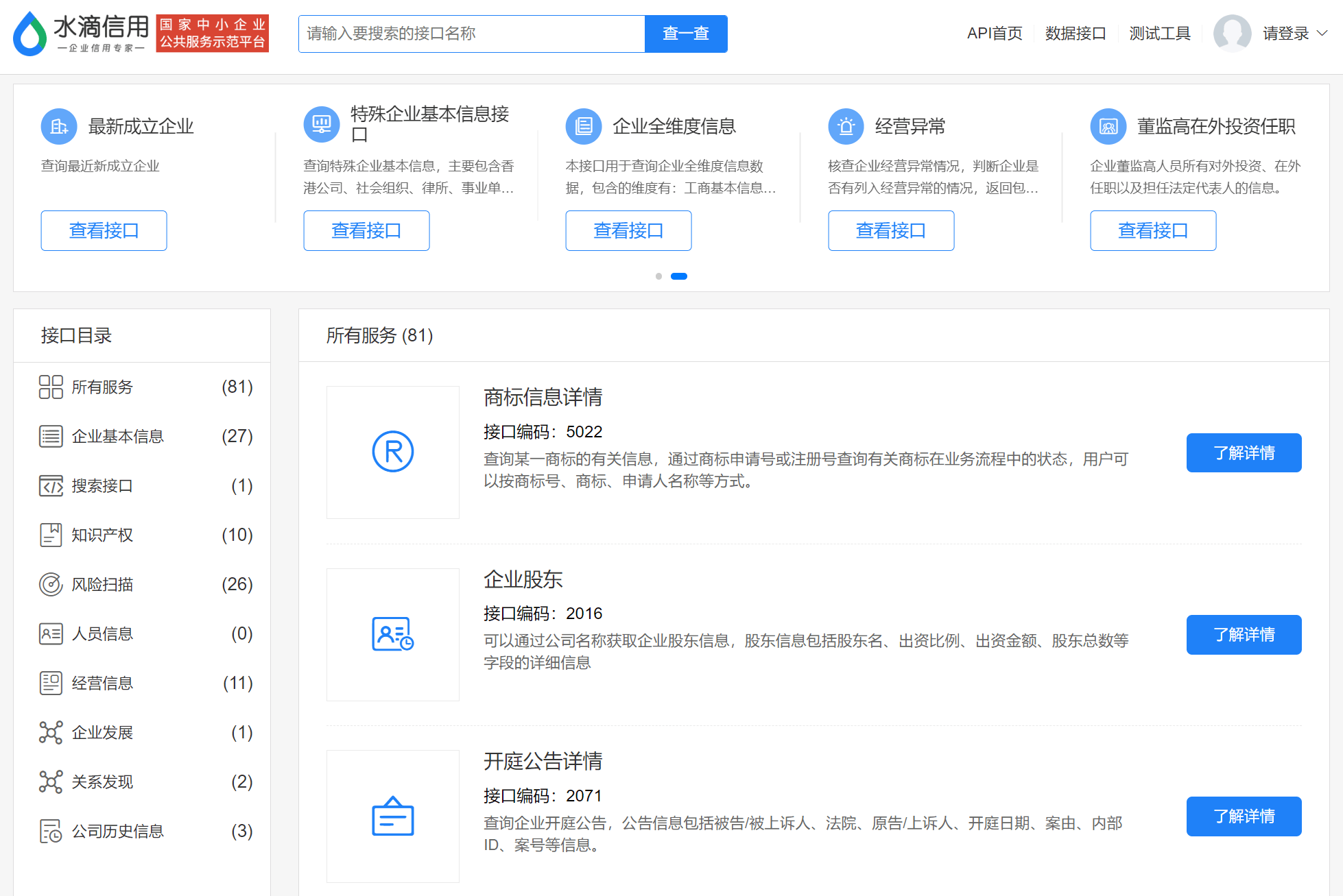Open 数据接口 in top navigation

(x=1075, y=34)
